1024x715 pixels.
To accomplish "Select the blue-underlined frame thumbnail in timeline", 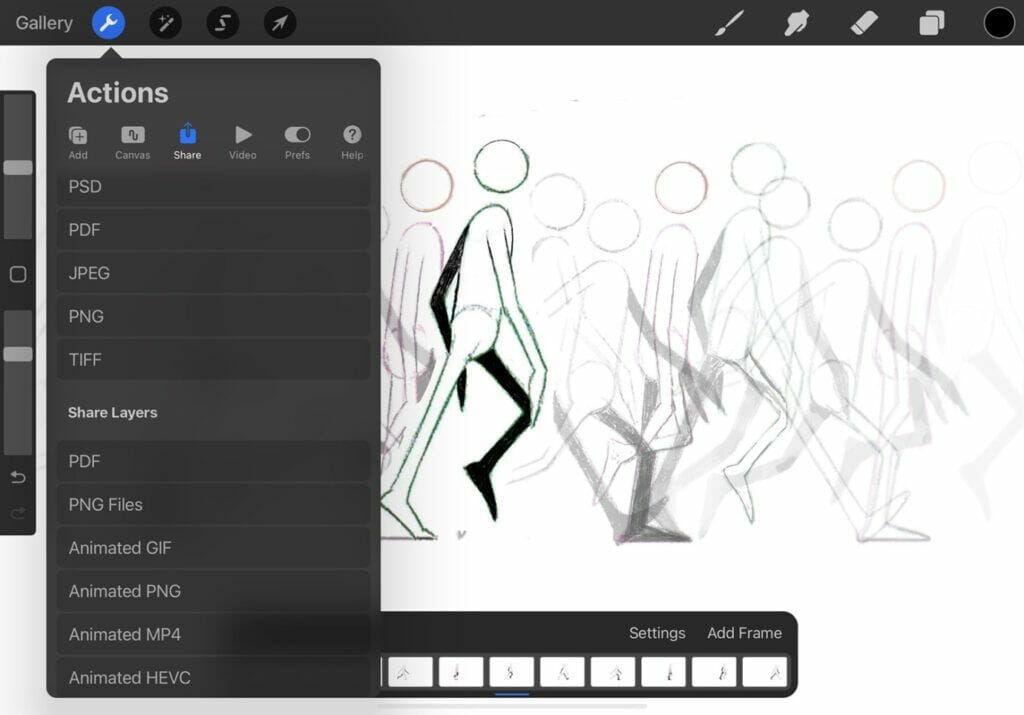I will tap(511, 672).
